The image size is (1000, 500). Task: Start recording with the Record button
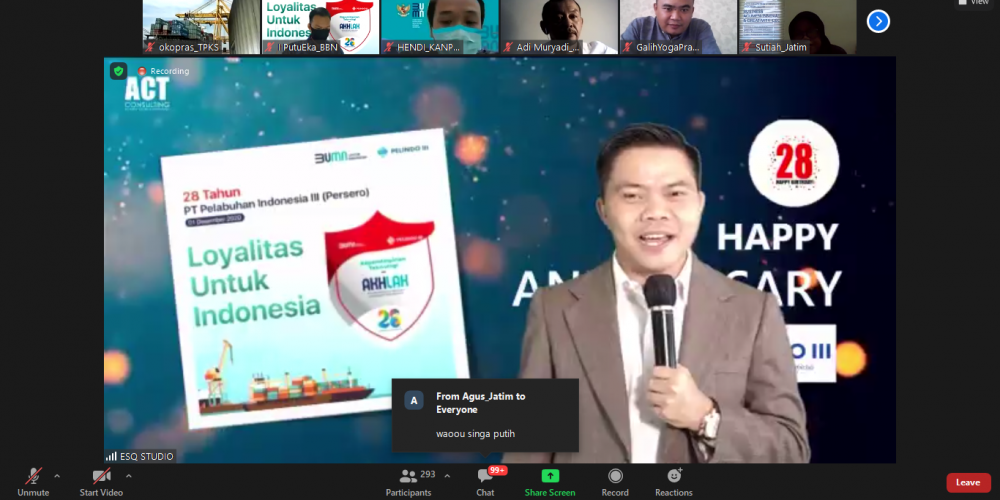[615, 478]
